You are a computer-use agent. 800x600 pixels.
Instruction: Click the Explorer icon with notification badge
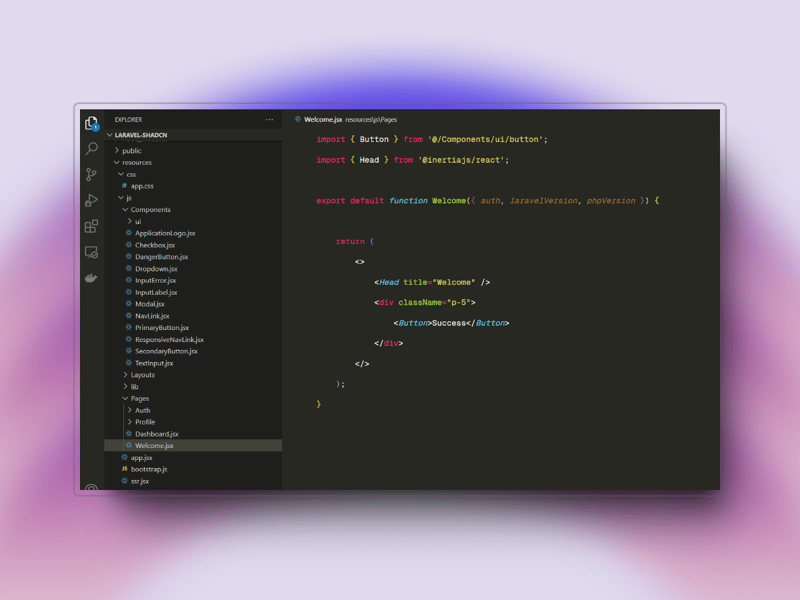click(x=91, y=122)
